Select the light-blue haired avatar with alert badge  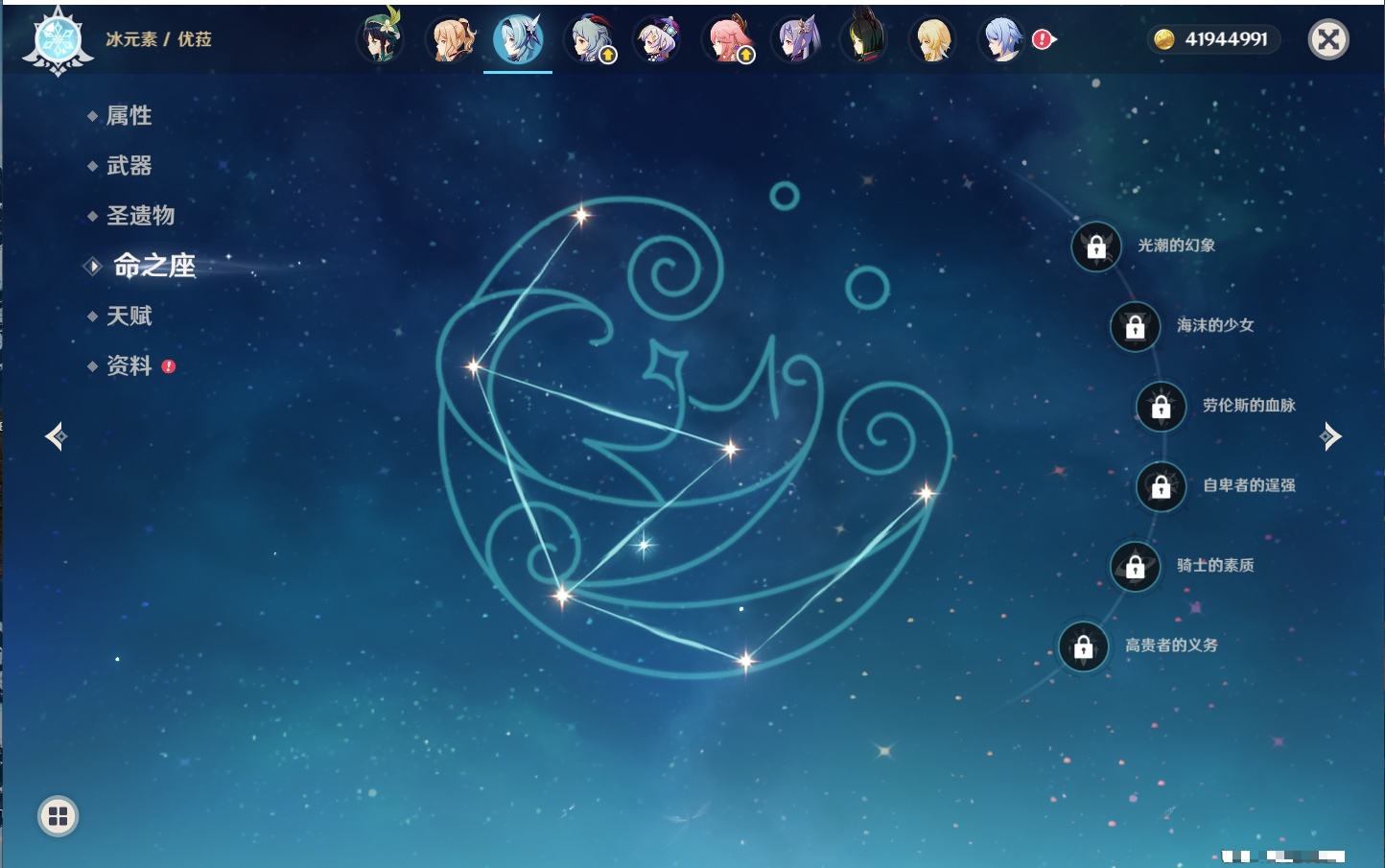point(1002,39)
